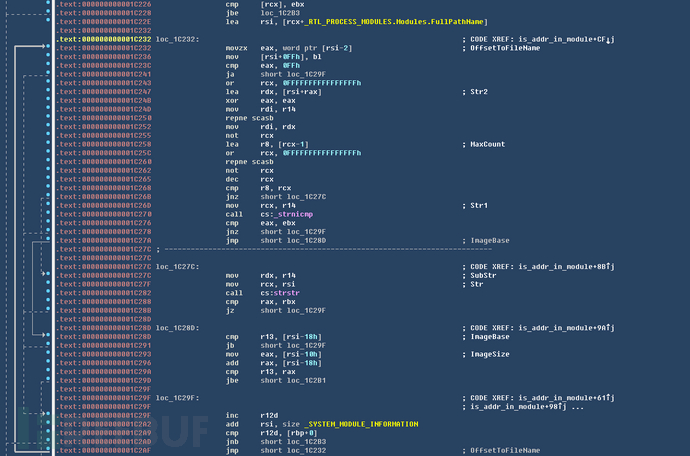Click the breakpoint dot at address 1C282
The height and width of the screenshot is (456, 690).
pyautogui.click(x=48, y=291)
